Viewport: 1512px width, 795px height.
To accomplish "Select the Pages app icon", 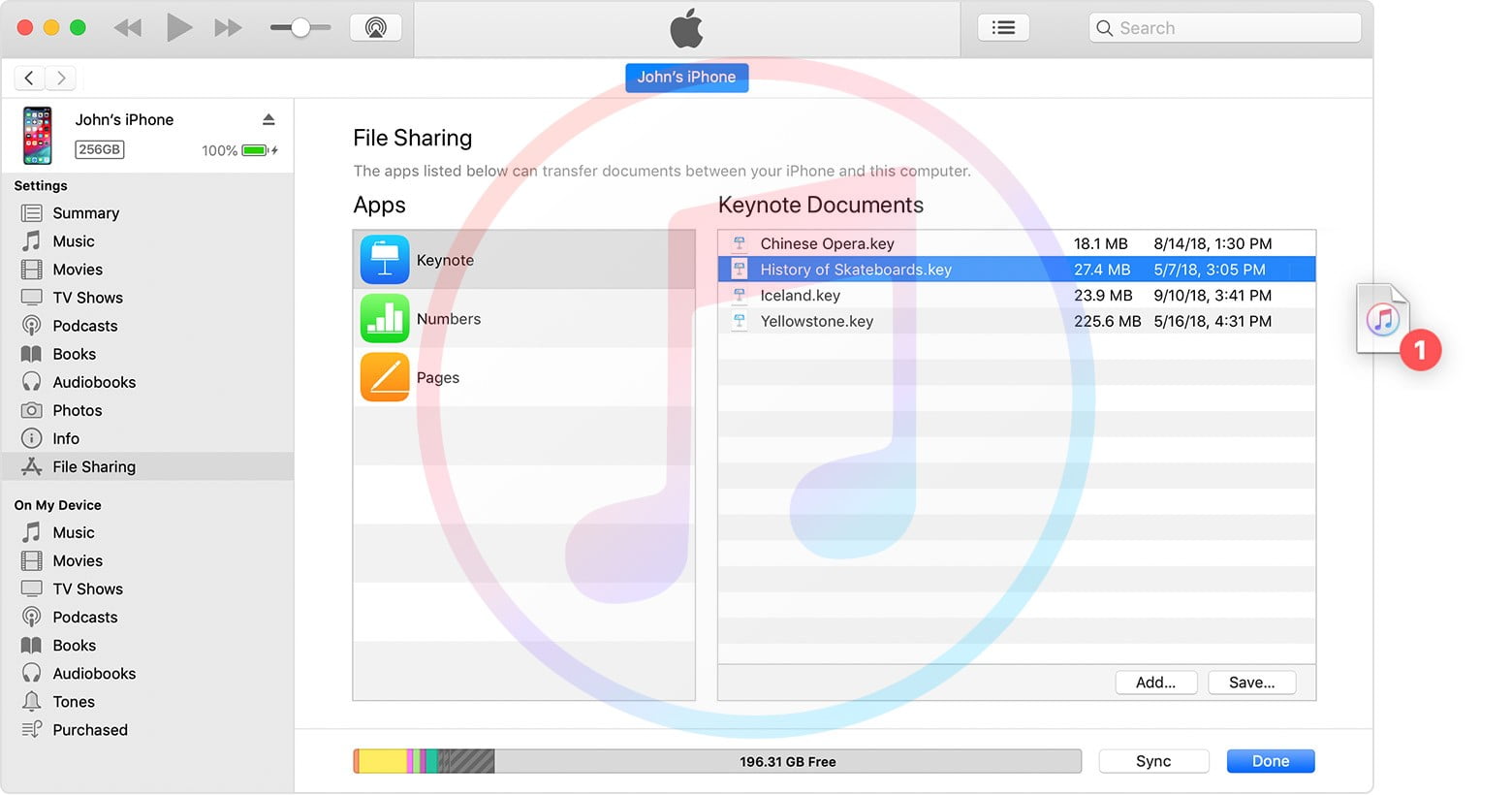I will click(x=385, y=377).
